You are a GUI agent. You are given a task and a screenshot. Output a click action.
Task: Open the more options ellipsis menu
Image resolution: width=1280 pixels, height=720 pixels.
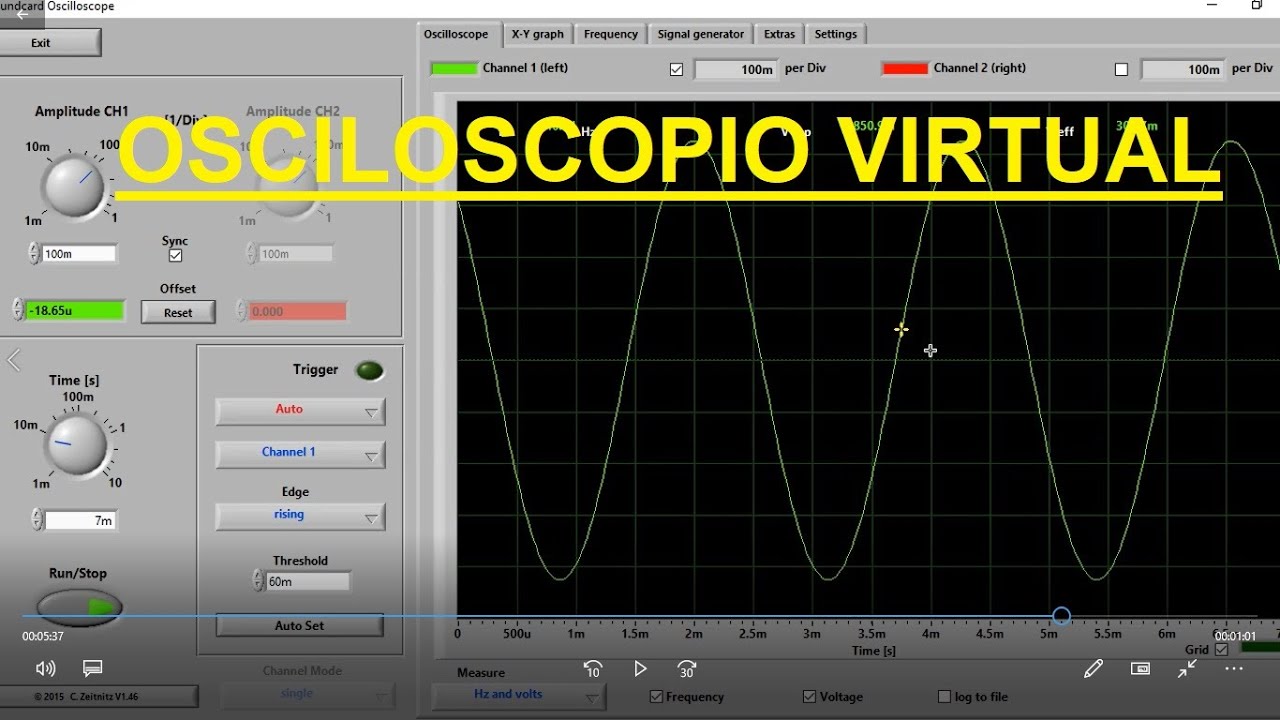tap(1234, 669)
